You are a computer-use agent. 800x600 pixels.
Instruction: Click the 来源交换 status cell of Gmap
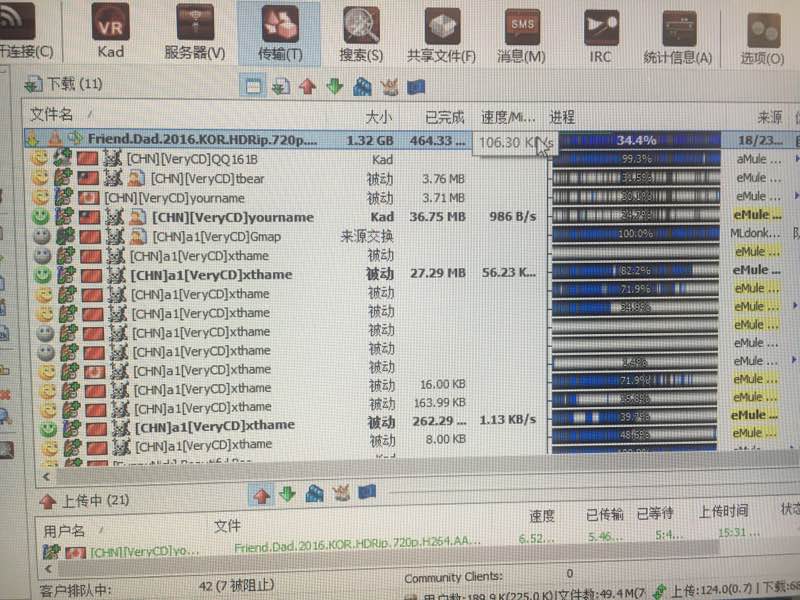click(367, 236)
